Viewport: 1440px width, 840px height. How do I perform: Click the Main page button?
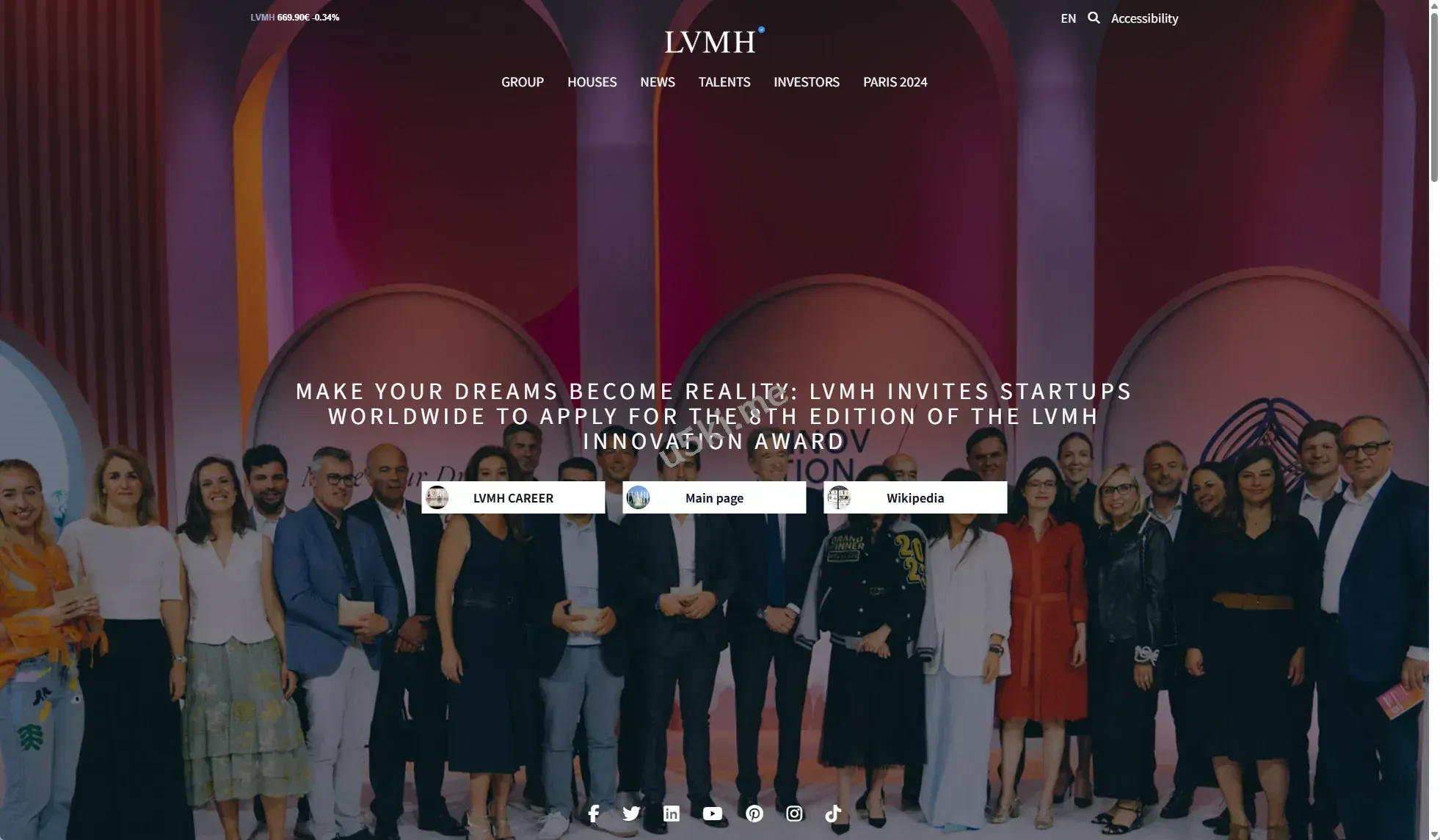[714, 497]
